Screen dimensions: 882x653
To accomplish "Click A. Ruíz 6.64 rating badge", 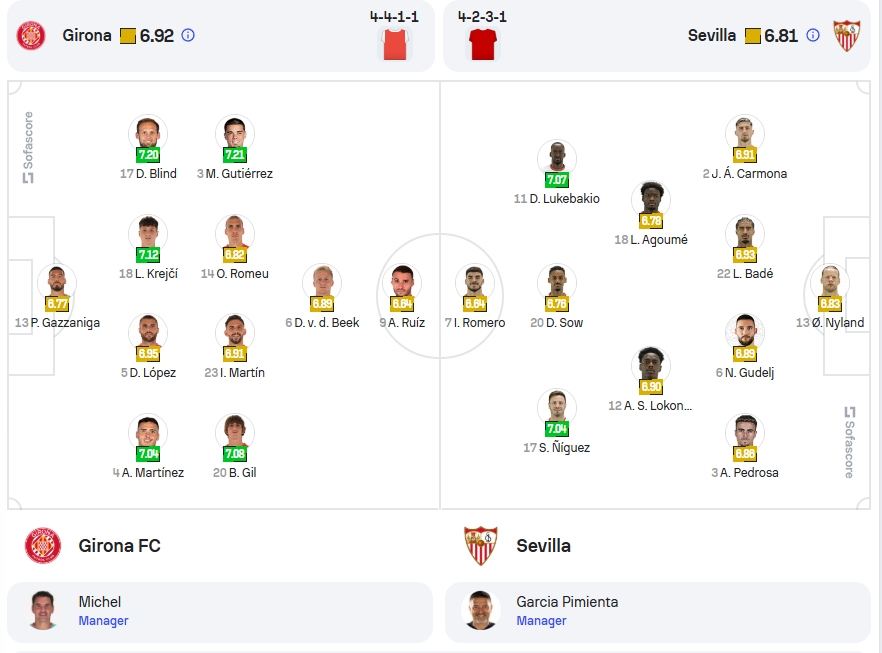I will pos(402,304).
